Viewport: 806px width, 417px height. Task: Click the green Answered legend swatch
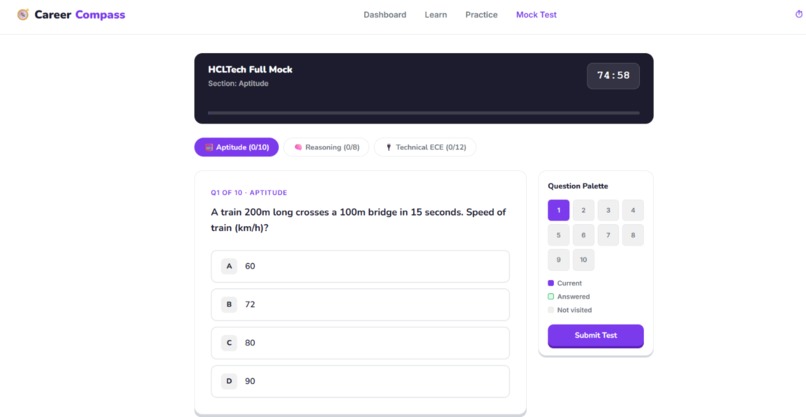(x=551, y=297)
